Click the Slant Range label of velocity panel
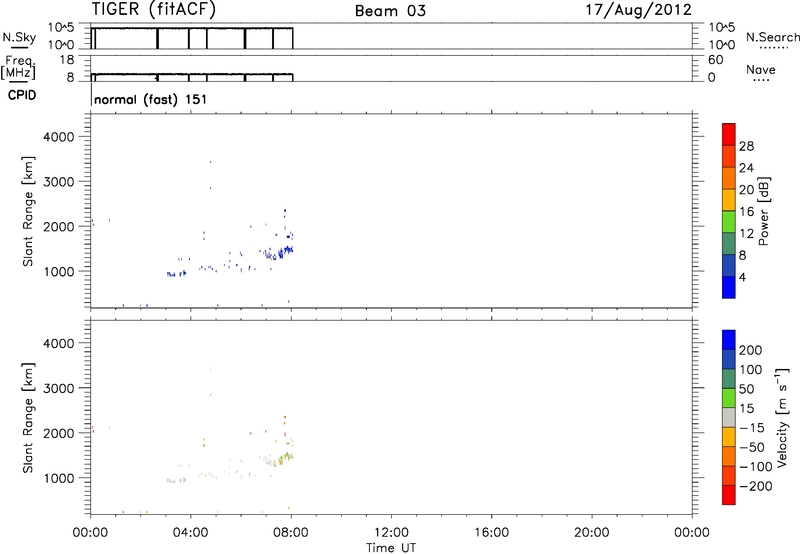 tap(28, 417)
